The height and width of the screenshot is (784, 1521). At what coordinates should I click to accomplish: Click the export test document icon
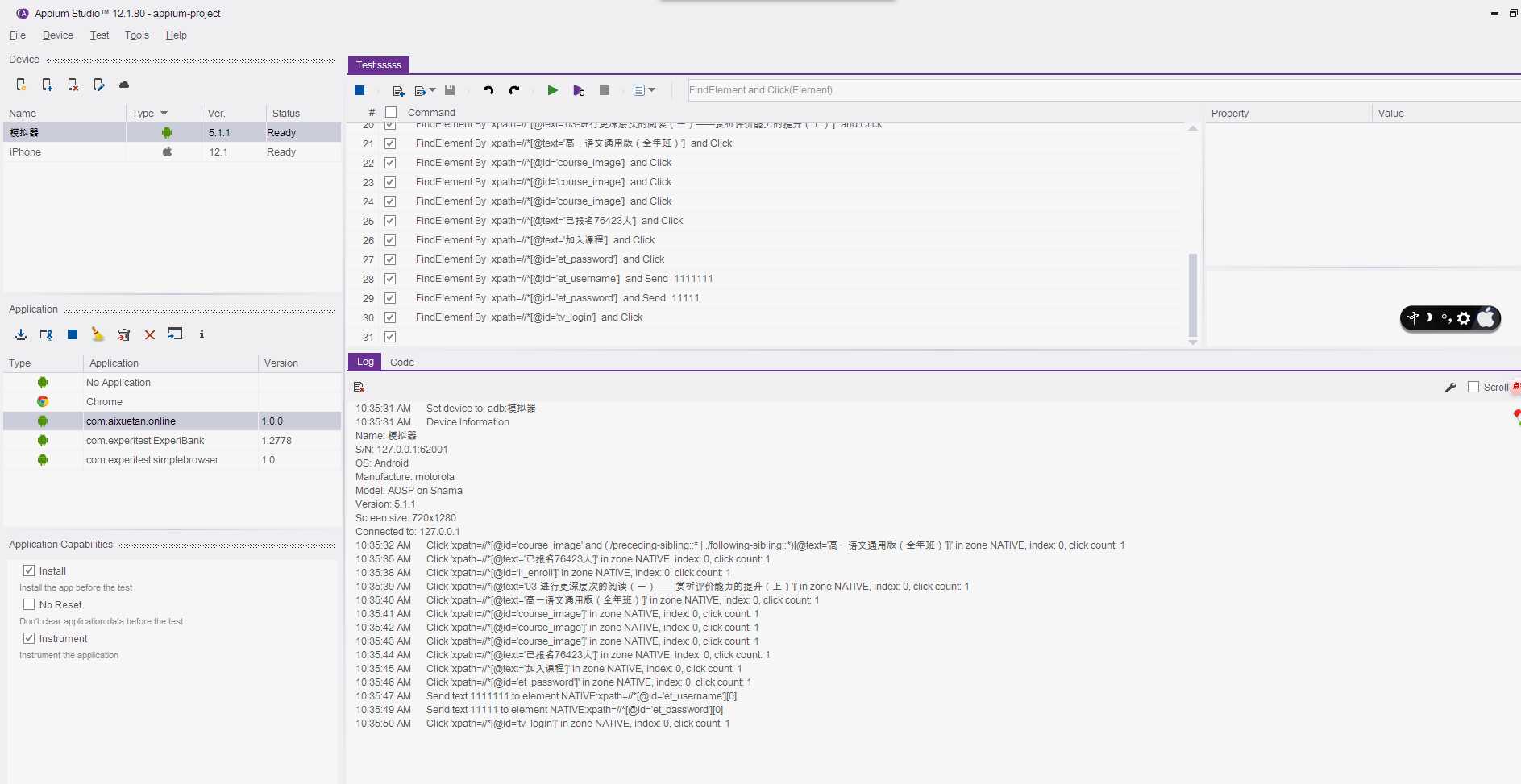tap(420, 90)
